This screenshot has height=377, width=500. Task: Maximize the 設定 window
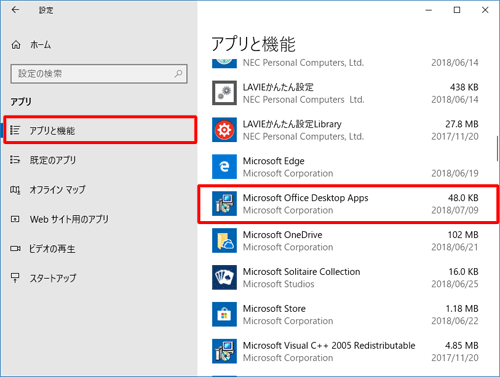coord(457,10)
